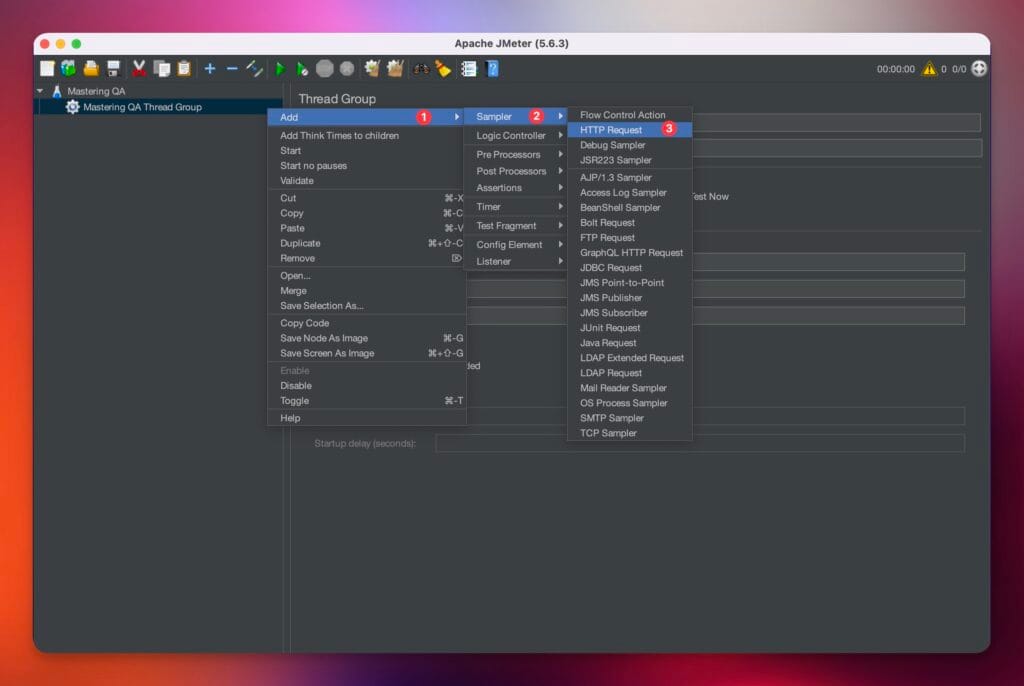
Task: Click the yellow warning log icon
Action: pyautogui.click(x=929, y=69)
